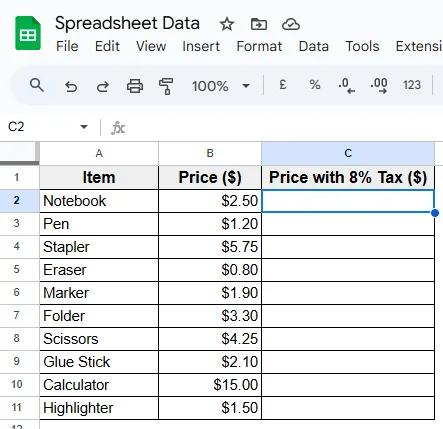Click the $0.80 price cell
The image size is (443, 429).
click(210, 270)
